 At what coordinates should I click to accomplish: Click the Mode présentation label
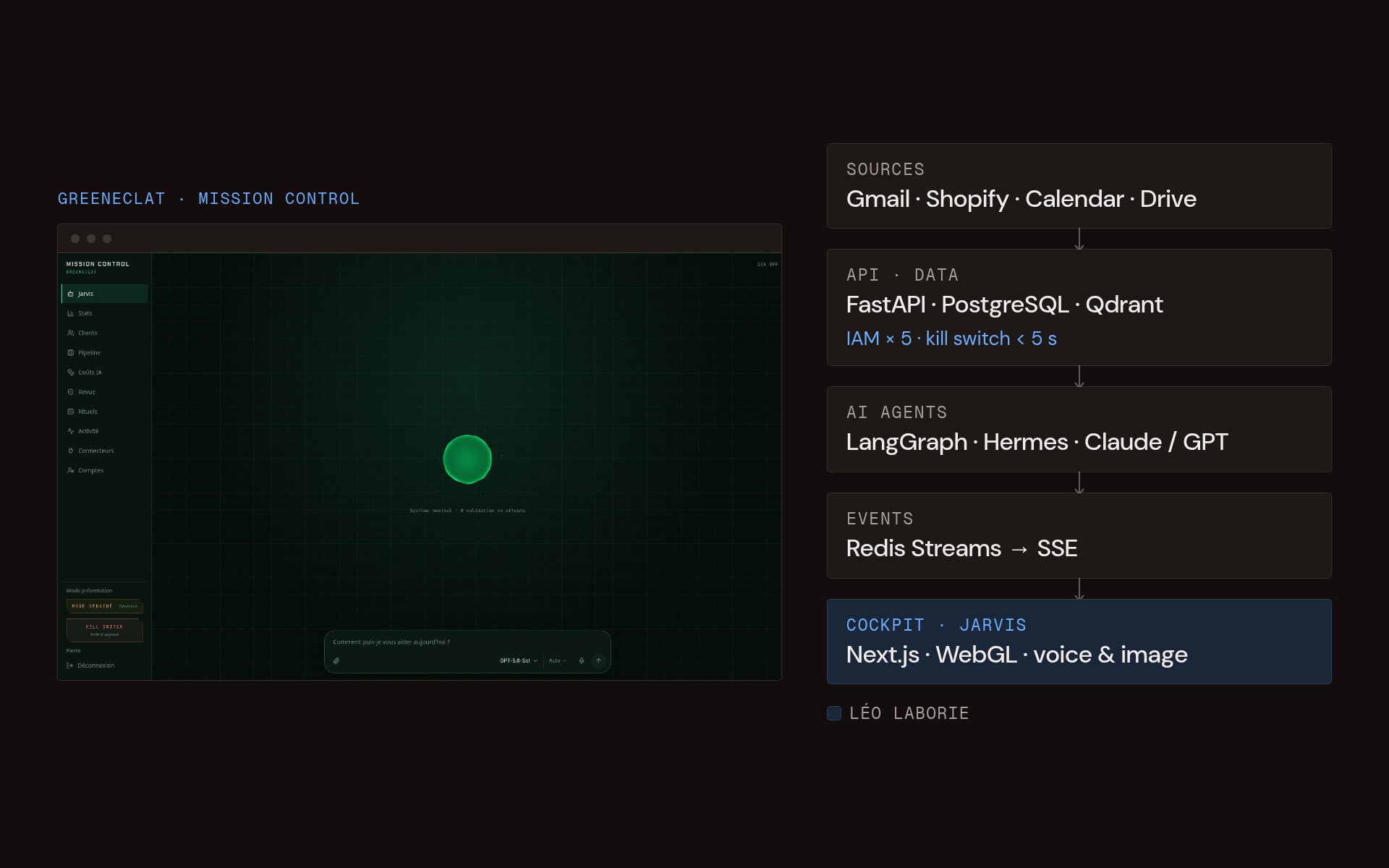tap(89, 590)
